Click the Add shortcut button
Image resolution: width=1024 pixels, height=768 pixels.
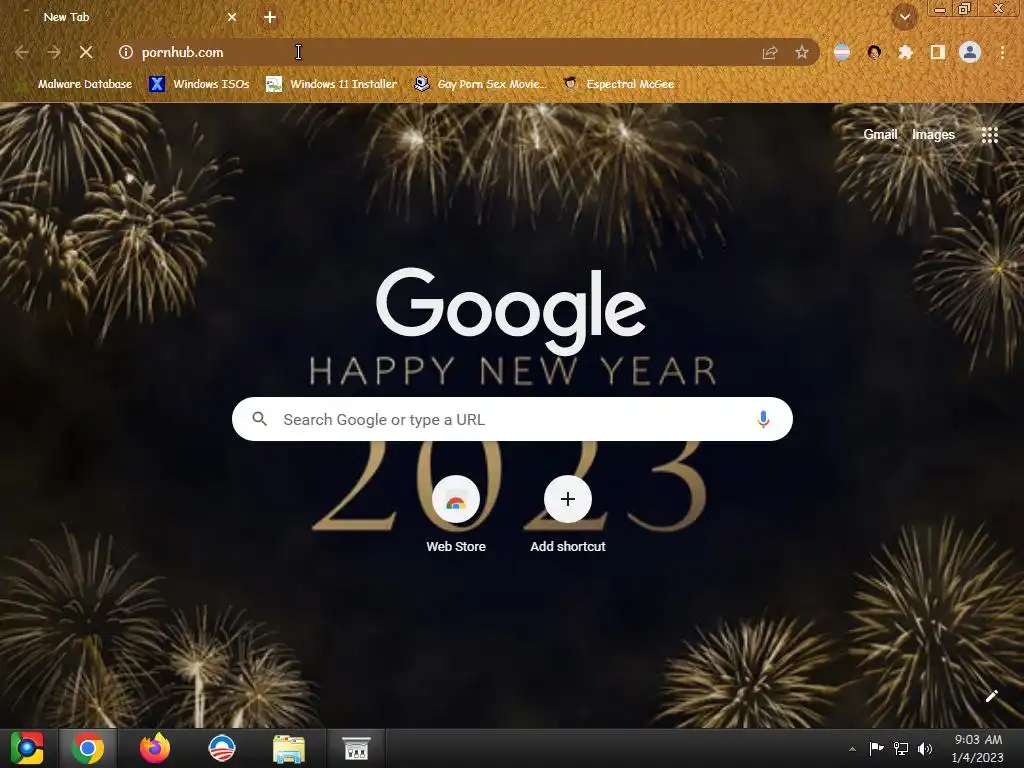(x=568, y=515)
